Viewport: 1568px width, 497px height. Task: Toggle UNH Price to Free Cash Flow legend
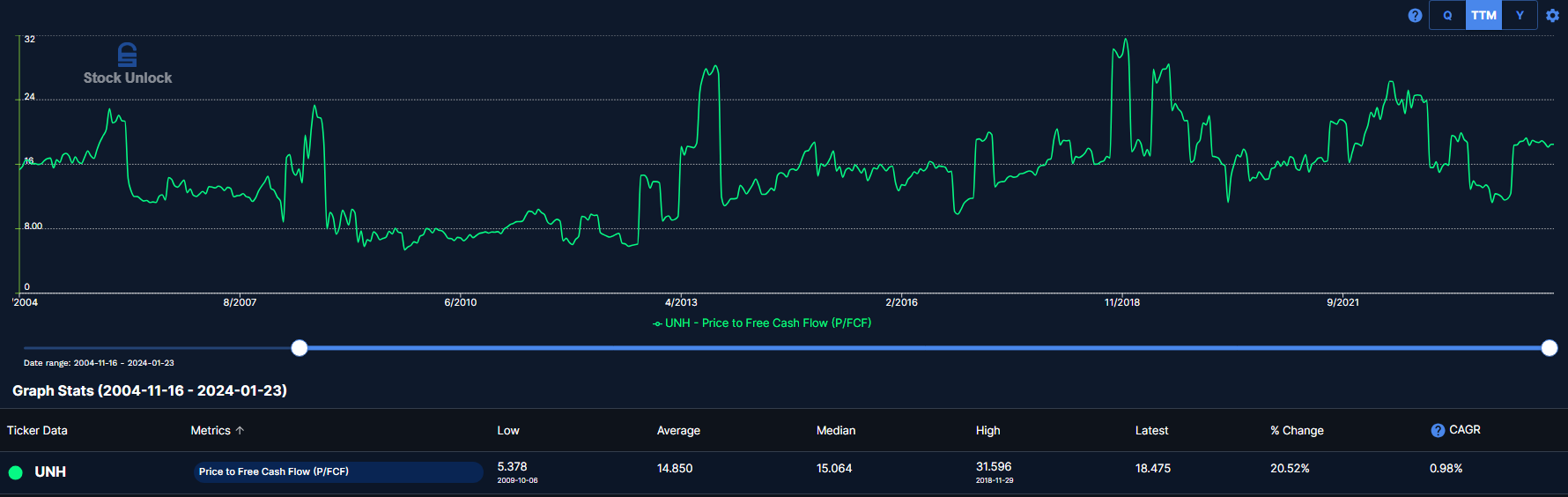coord(762,323)
